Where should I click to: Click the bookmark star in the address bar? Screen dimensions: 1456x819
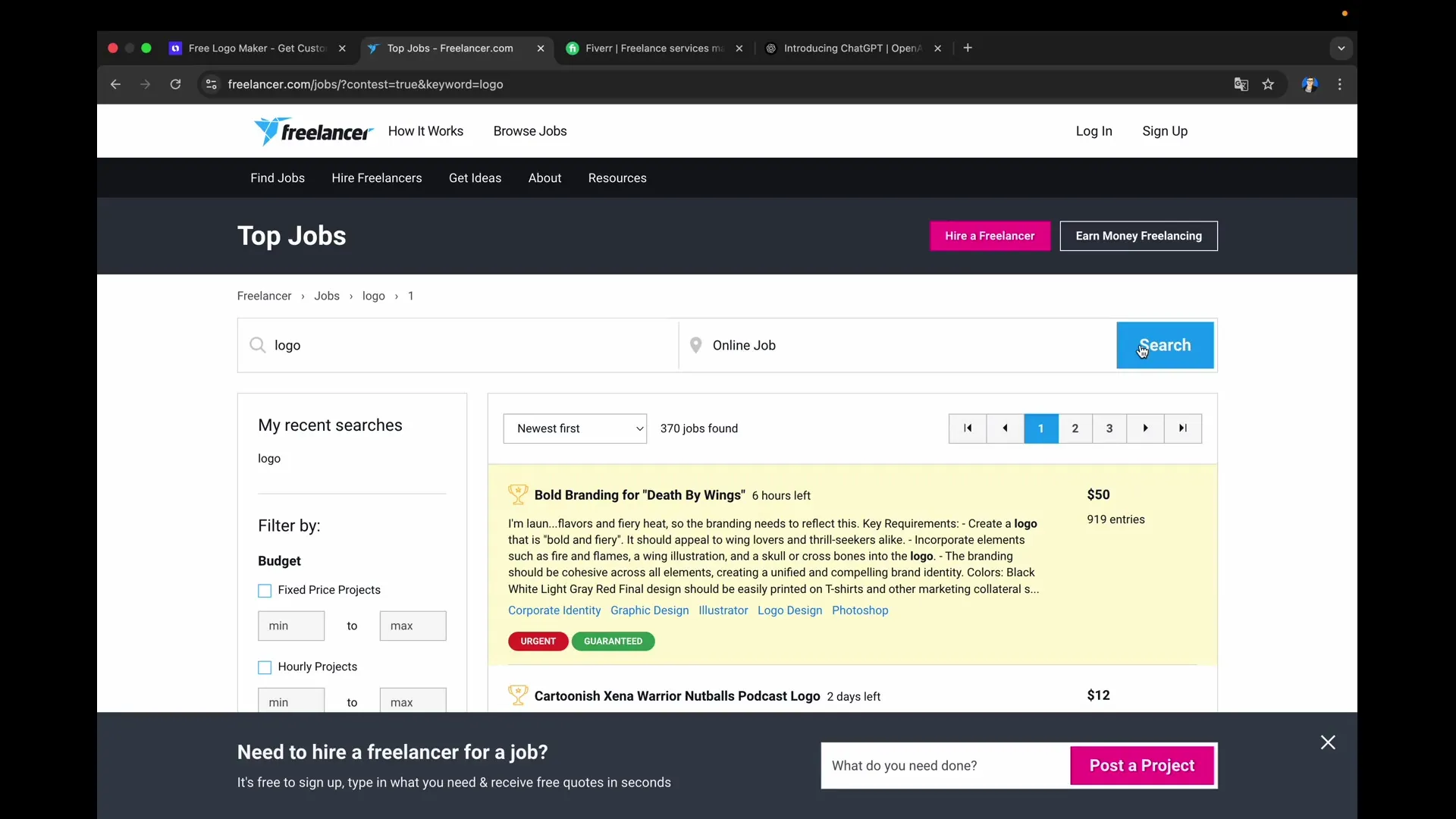(1269, 84)
